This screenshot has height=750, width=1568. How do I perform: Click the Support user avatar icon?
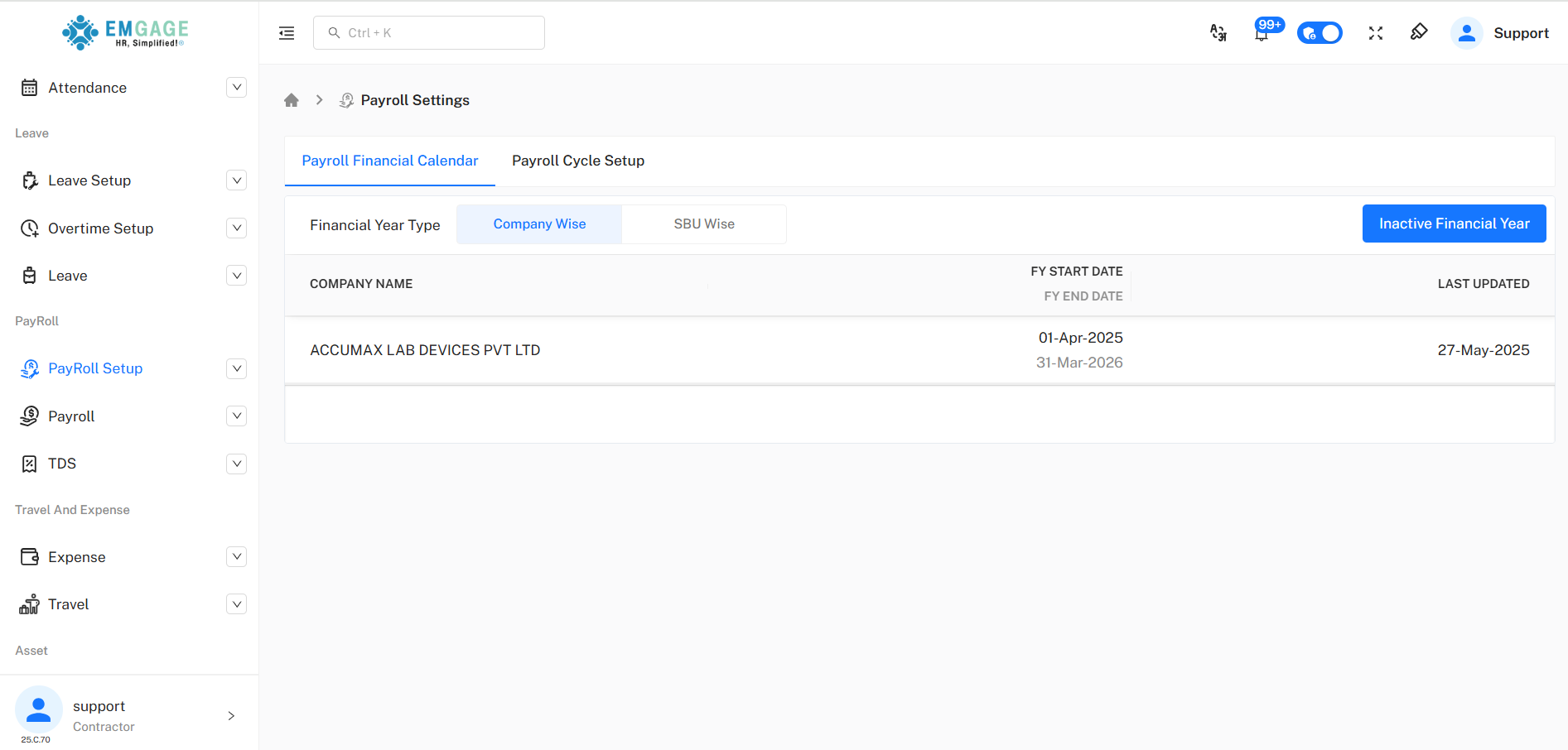click(1466, 33)
